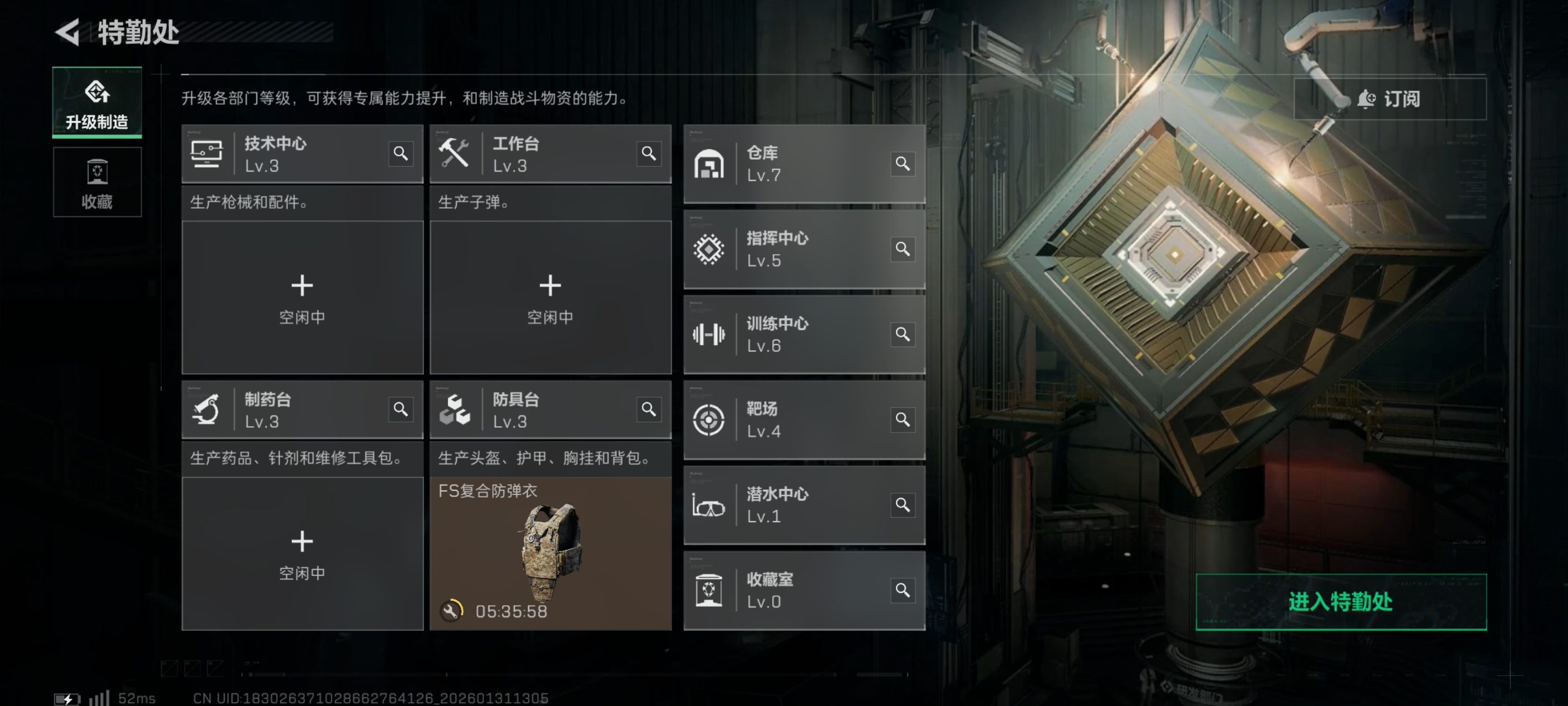This screenshot has height=706, width=1568.
Task: Select the 仓库 Lv.7 department card
Action: pyautogui.click(x=804, y=164)
